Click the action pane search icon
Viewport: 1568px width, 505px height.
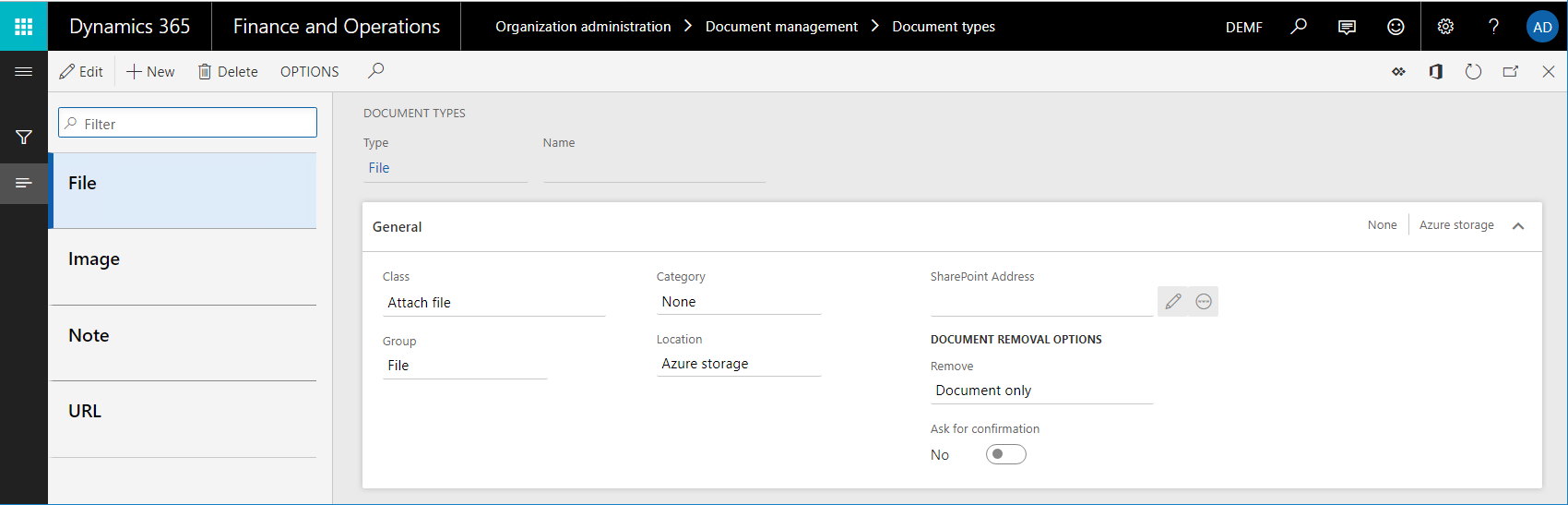coord(375,71)
